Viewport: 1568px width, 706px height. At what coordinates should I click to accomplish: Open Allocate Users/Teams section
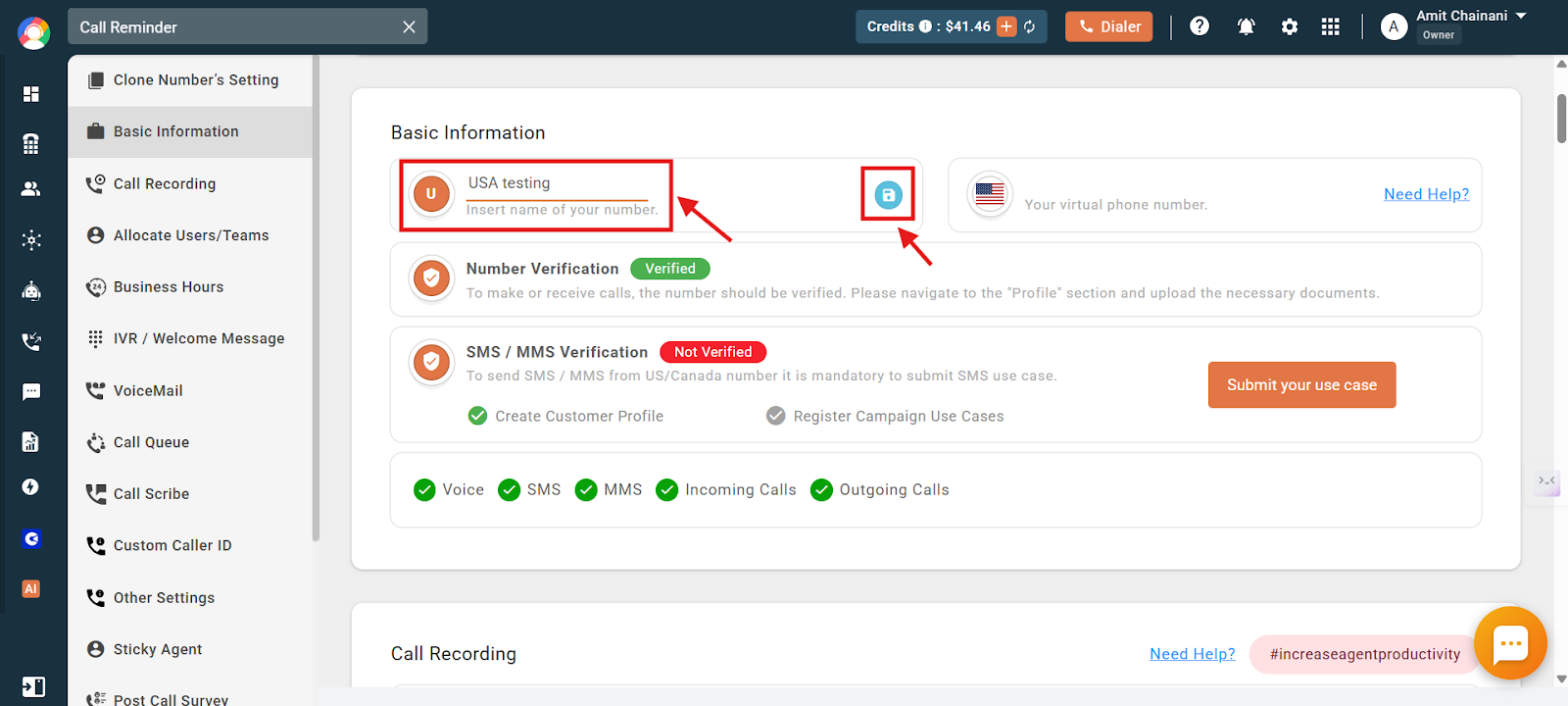(x=190, y=235)
